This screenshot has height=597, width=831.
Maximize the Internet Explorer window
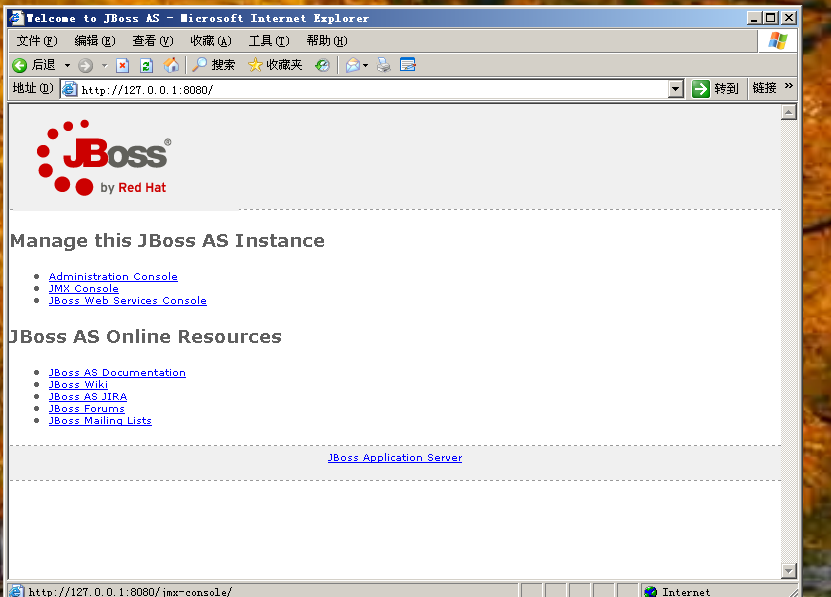[771, 18]
